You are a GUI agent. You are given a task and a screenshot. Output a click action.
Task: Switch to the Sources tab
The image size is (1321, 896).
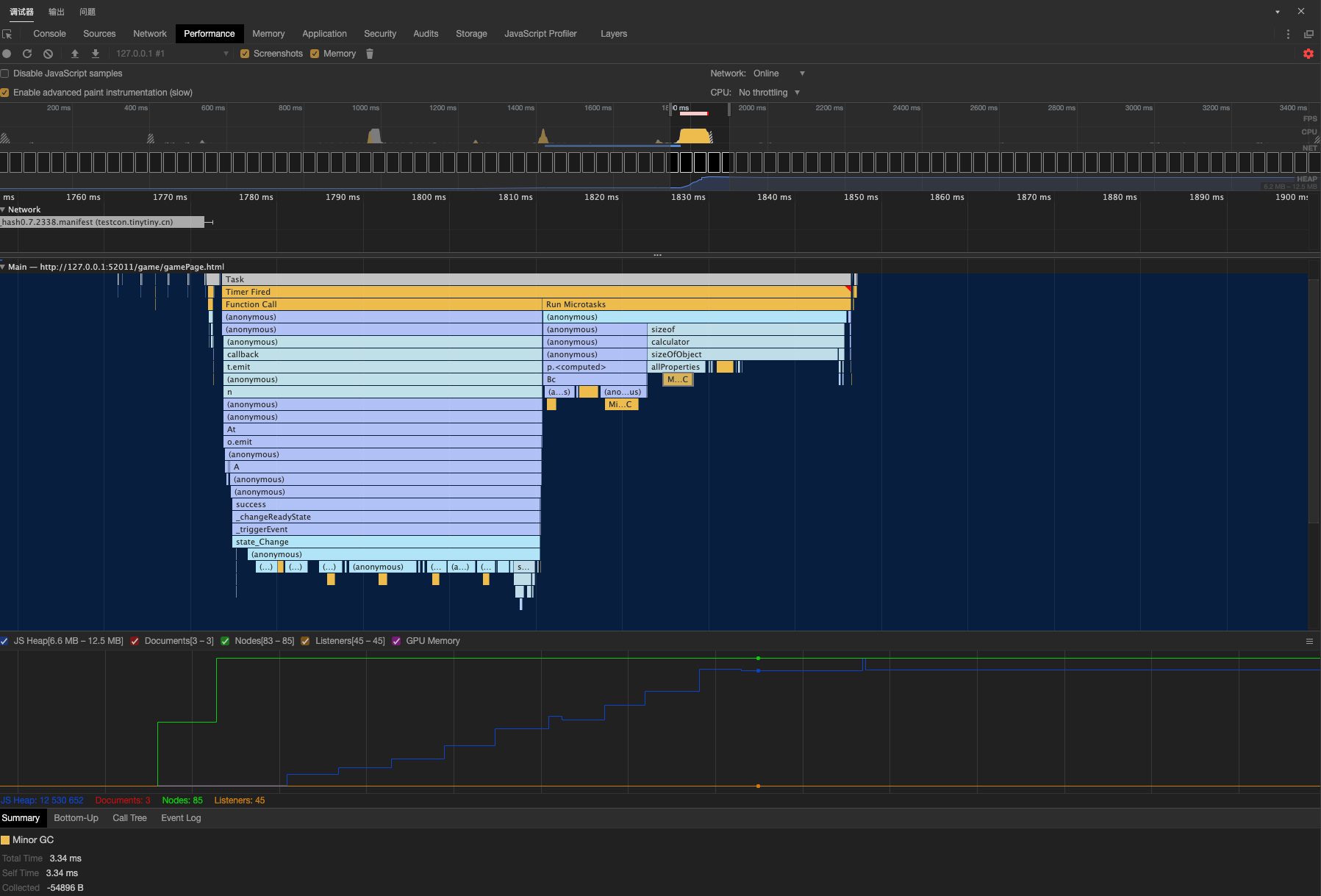tap(99, 34)
